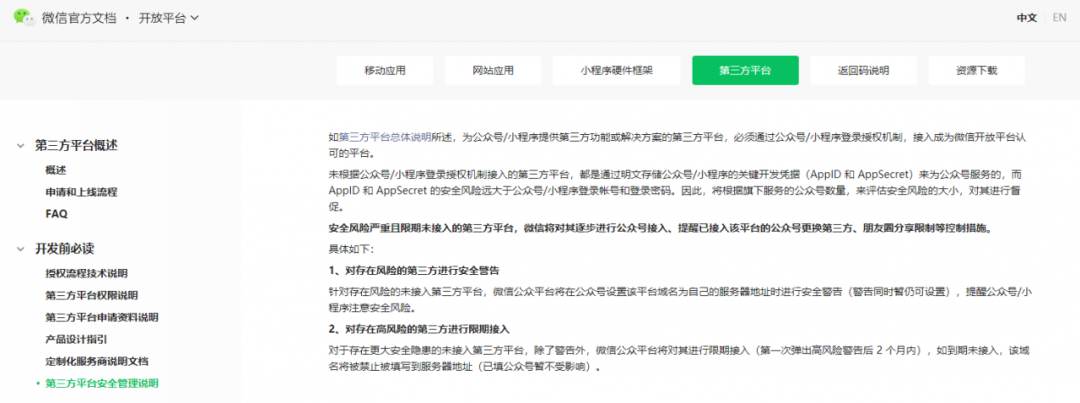This screenshot has height=403, width=1080.
Task: Click the WeChat logo icon
Action: pyautogui.click(x=24, y=18)
